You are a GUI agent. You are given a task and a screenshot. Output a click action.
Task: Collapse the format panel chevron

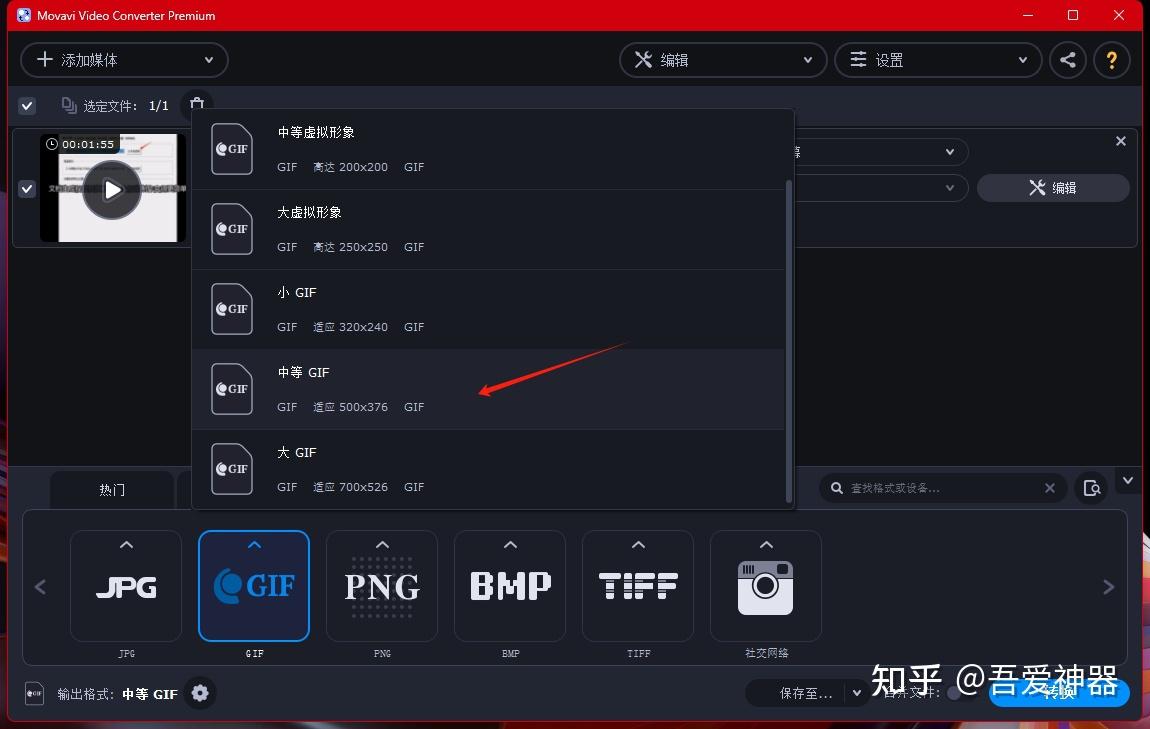[x=1128, y=481]
